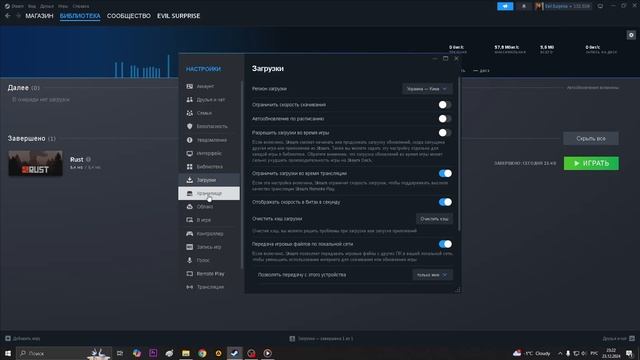
Task: Open БИБЛИОТЕКА tab
Action: point(80,16)
